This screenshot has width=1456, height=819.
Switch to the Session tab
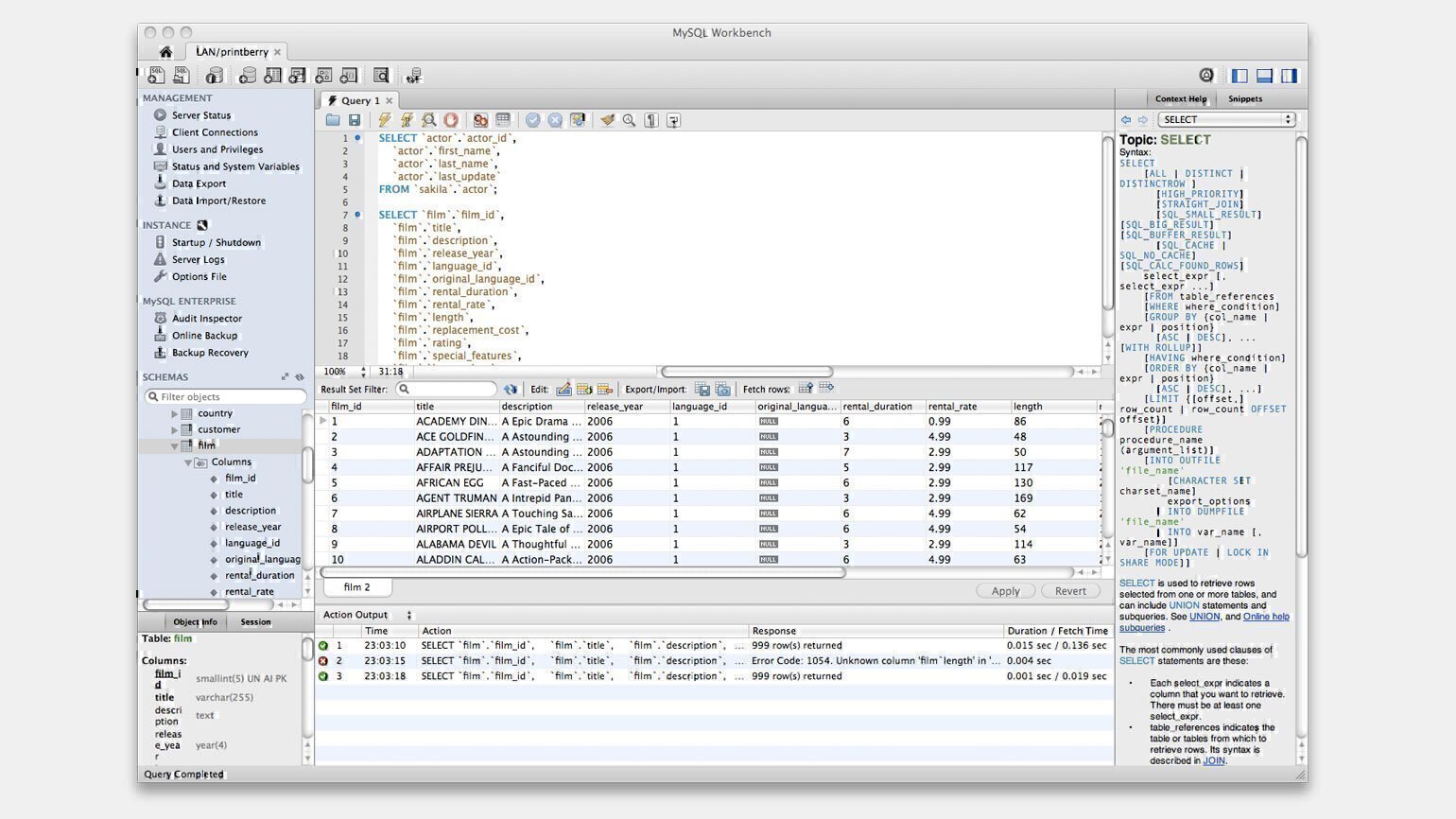255,622
